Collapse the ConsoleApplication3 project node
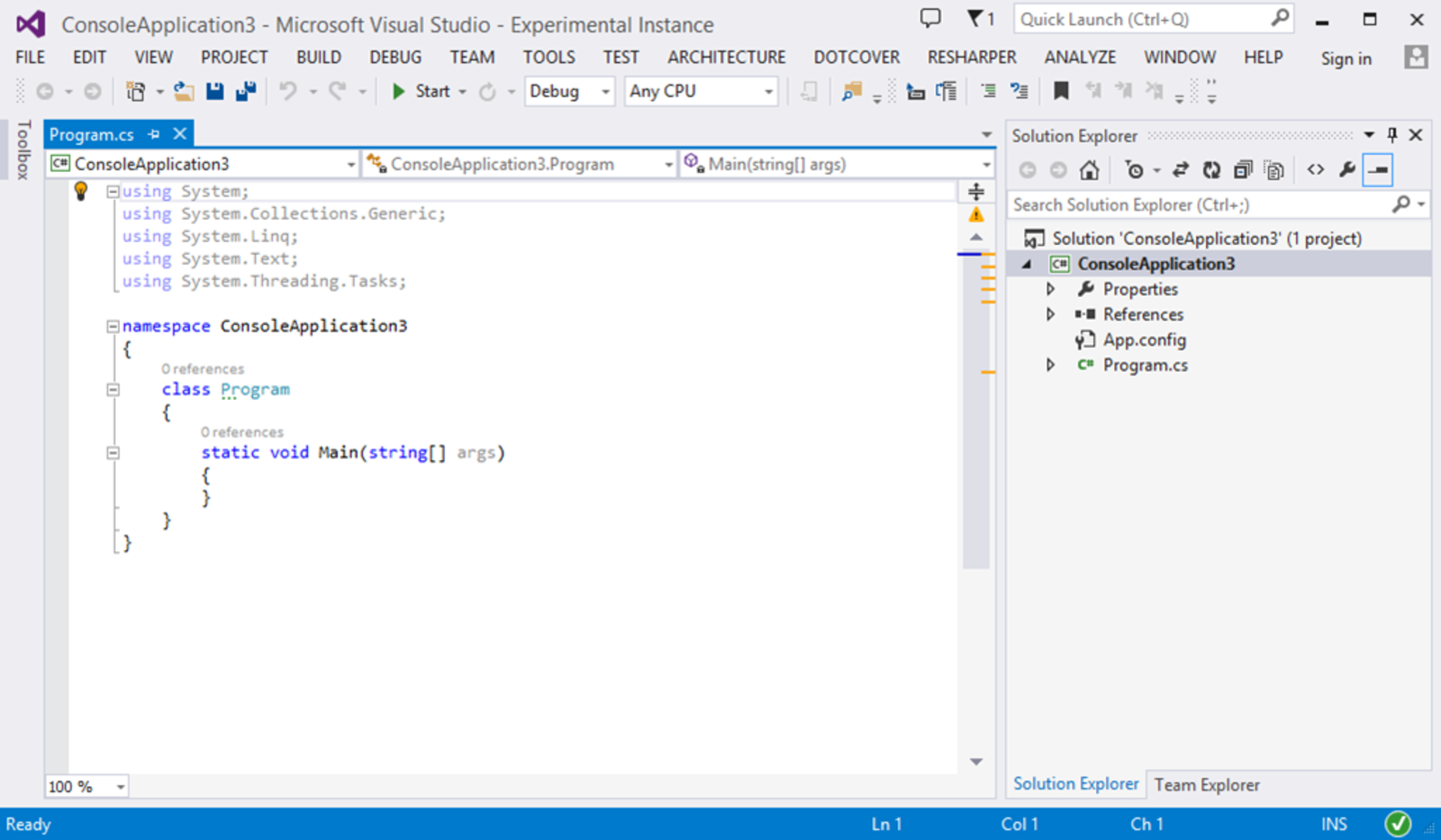 pyautogui.click(x=1027, y=264)
